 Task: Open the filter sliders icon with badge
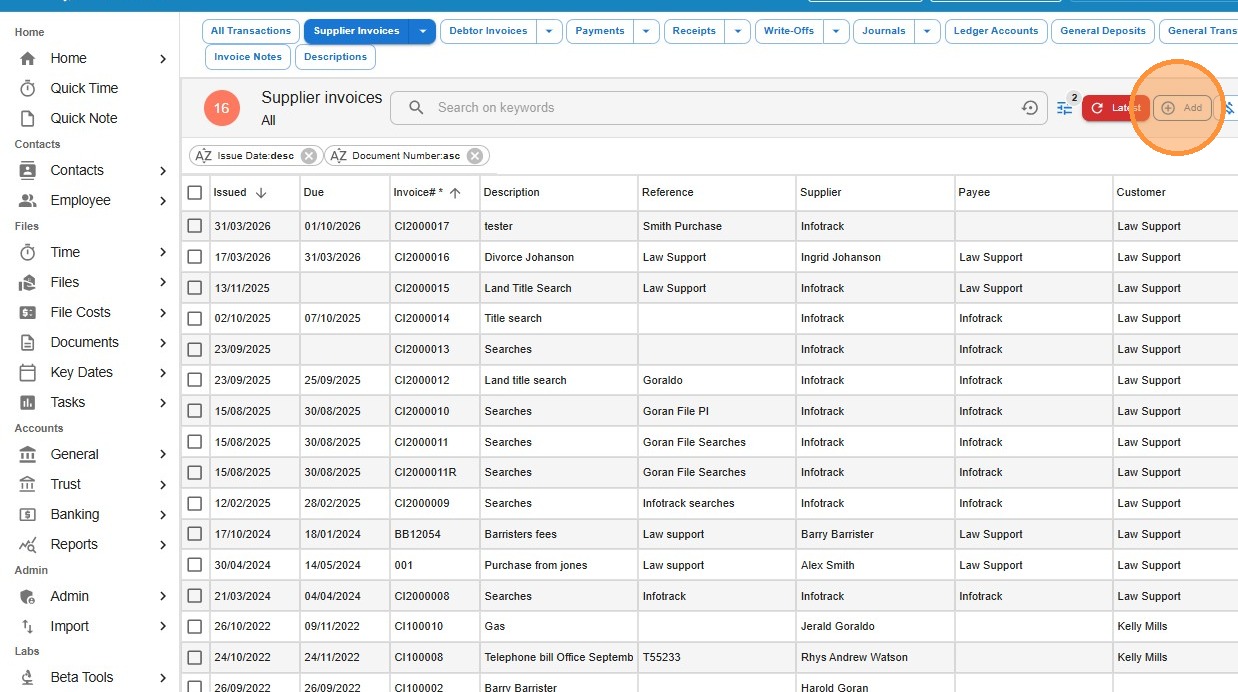1065,108
